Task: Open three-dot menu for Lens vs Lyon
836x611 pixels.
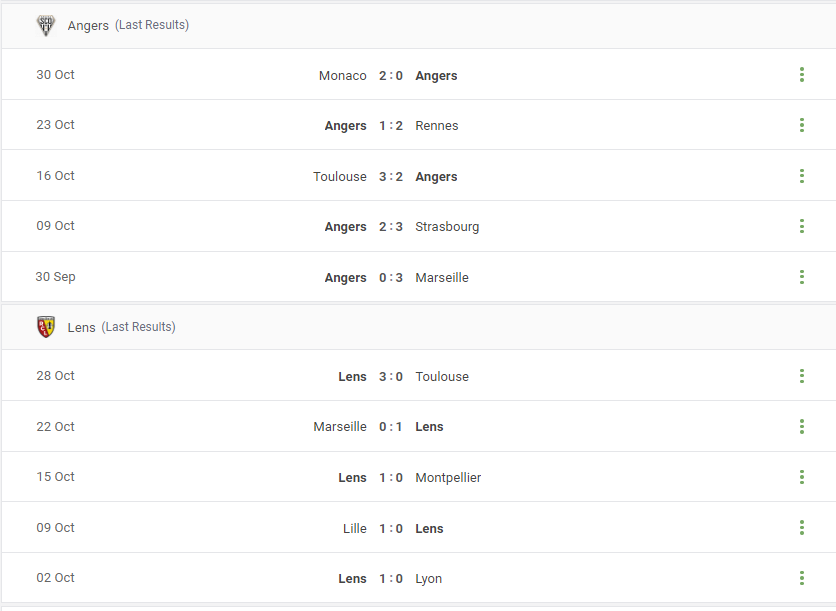Action: [x=801, y=578]
